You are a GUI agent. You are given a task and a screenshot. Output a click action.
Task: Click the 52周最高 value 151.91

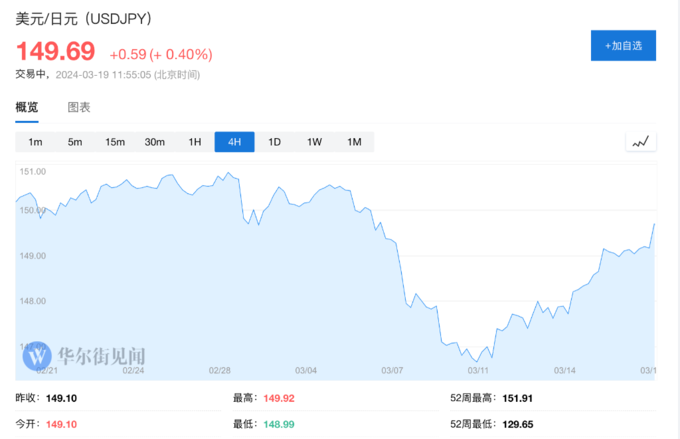point(517,398)
